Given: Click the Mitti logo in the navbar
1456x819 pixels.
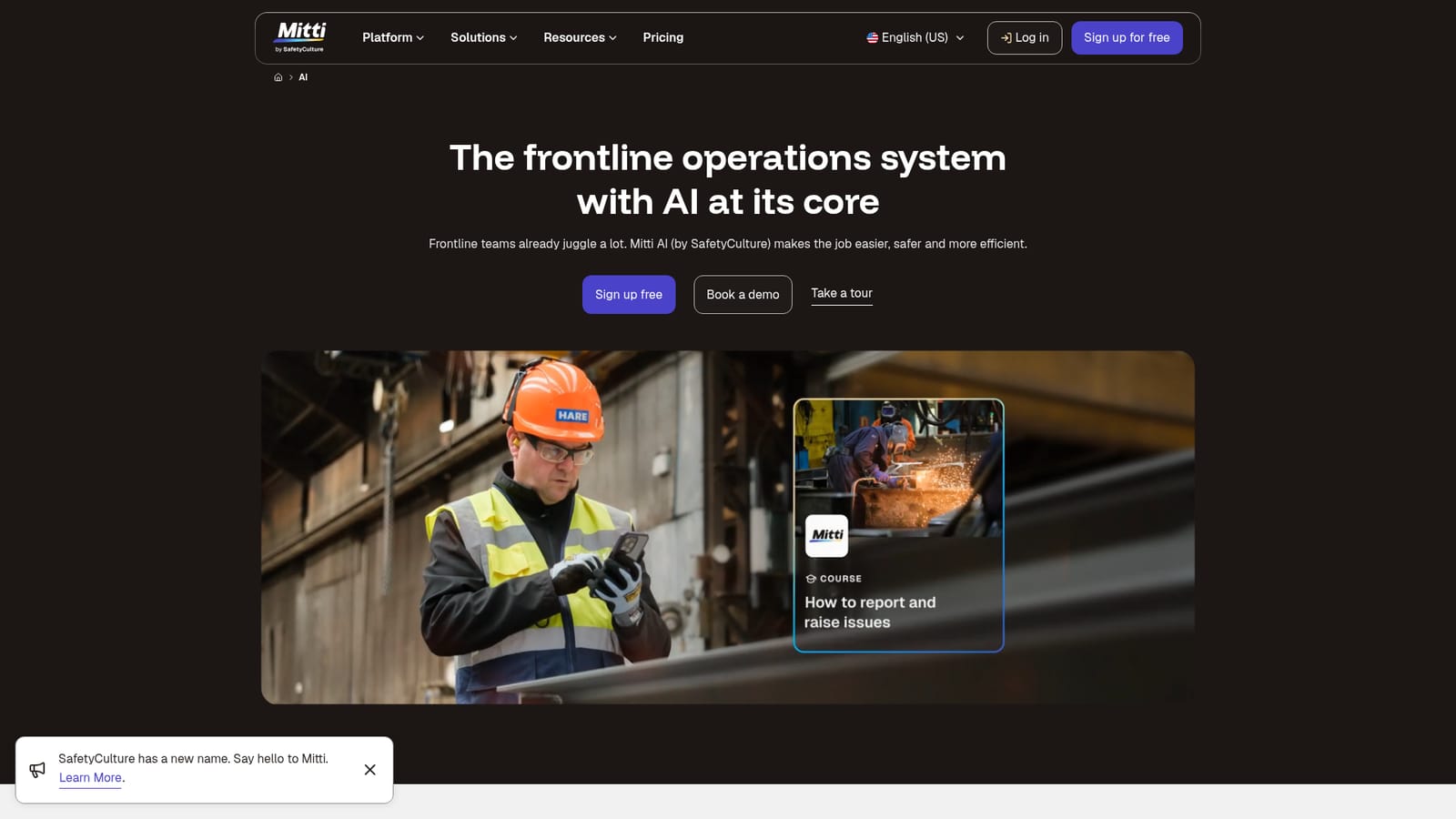Looking at the screenshot, I should tap(300, 37).
